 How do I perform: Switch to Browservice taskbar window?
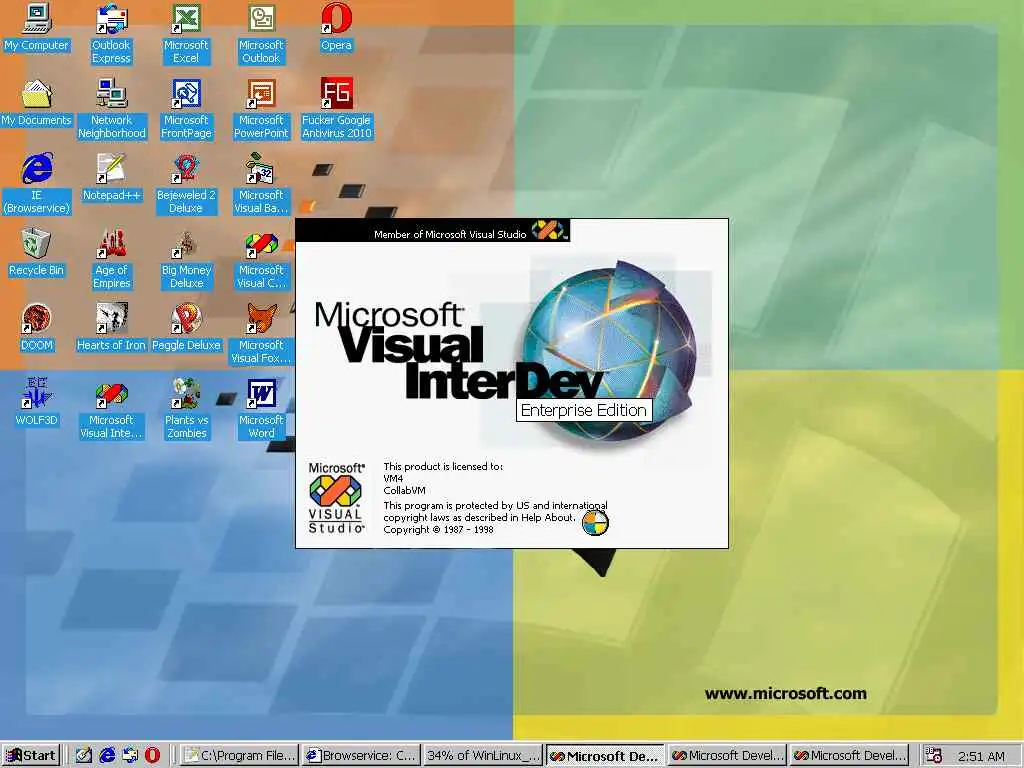(361, 756)
